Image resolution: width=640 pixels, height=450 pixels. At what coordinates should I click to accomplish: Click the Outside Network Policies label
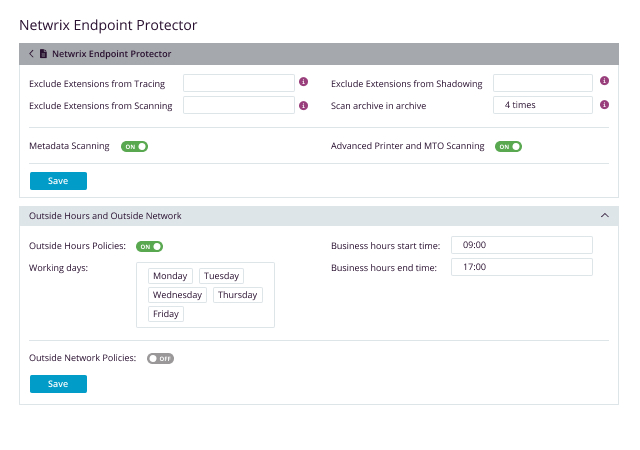point(82,358)
